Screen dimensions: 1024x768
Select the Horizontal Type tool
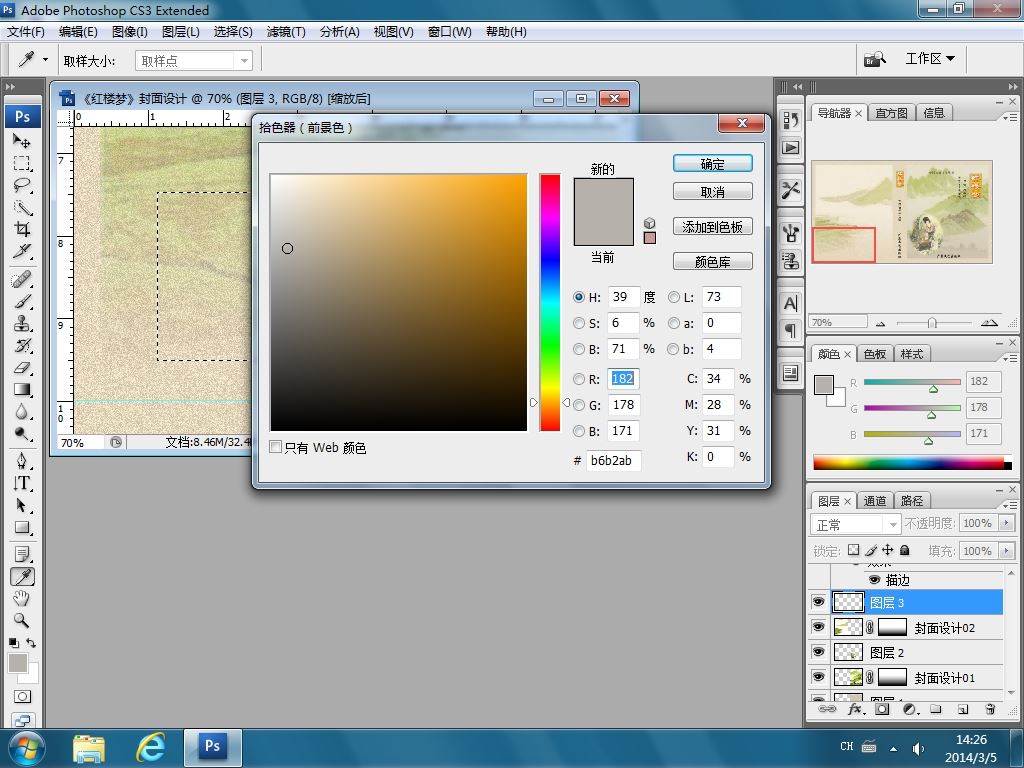(x=22, y=483)
